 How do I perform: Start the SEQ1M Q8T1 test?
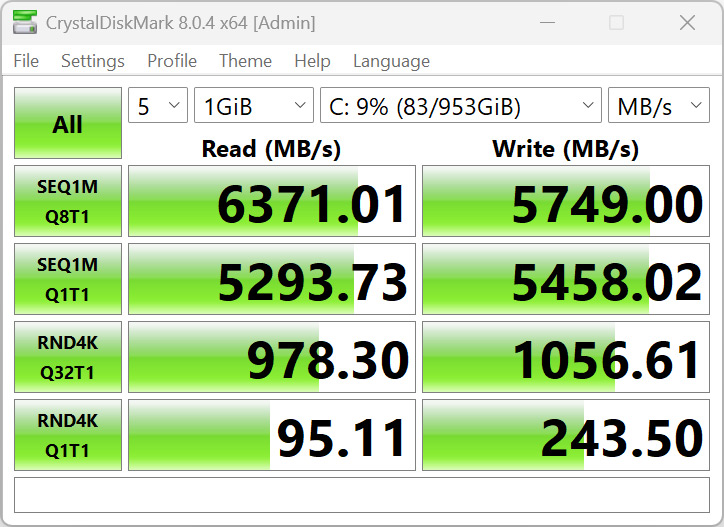[x=68, y=201]
